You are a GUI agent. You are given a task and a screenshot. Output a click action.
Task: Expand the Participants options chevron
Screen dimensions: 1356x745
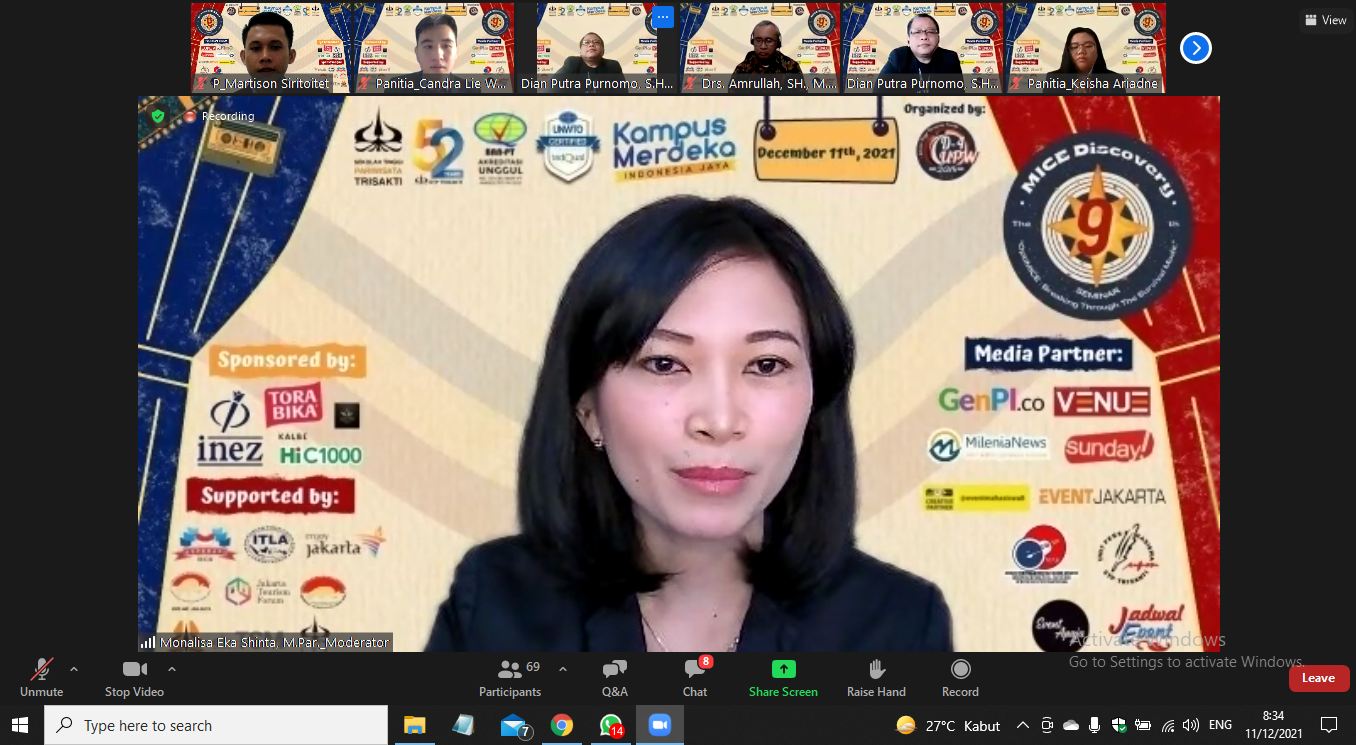[563, 669]
